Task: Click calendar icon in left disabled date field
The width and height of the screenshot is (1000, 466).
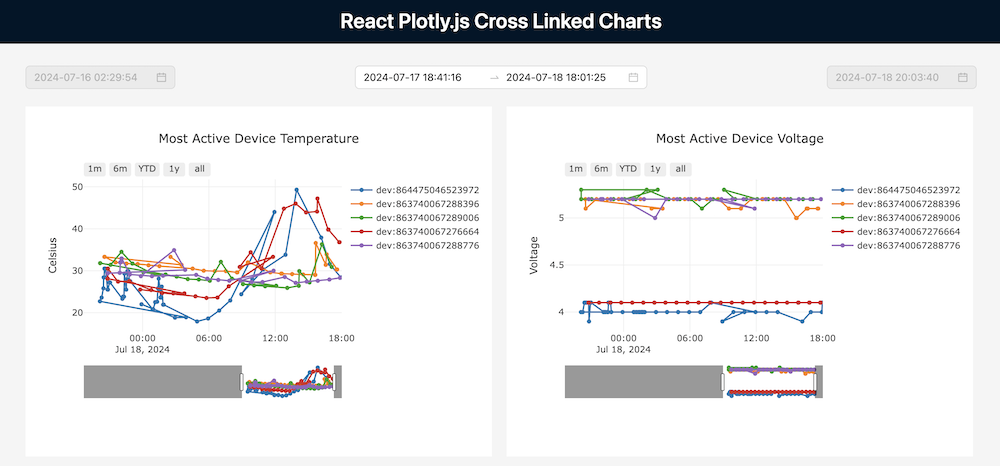Action: coord(161,77)
